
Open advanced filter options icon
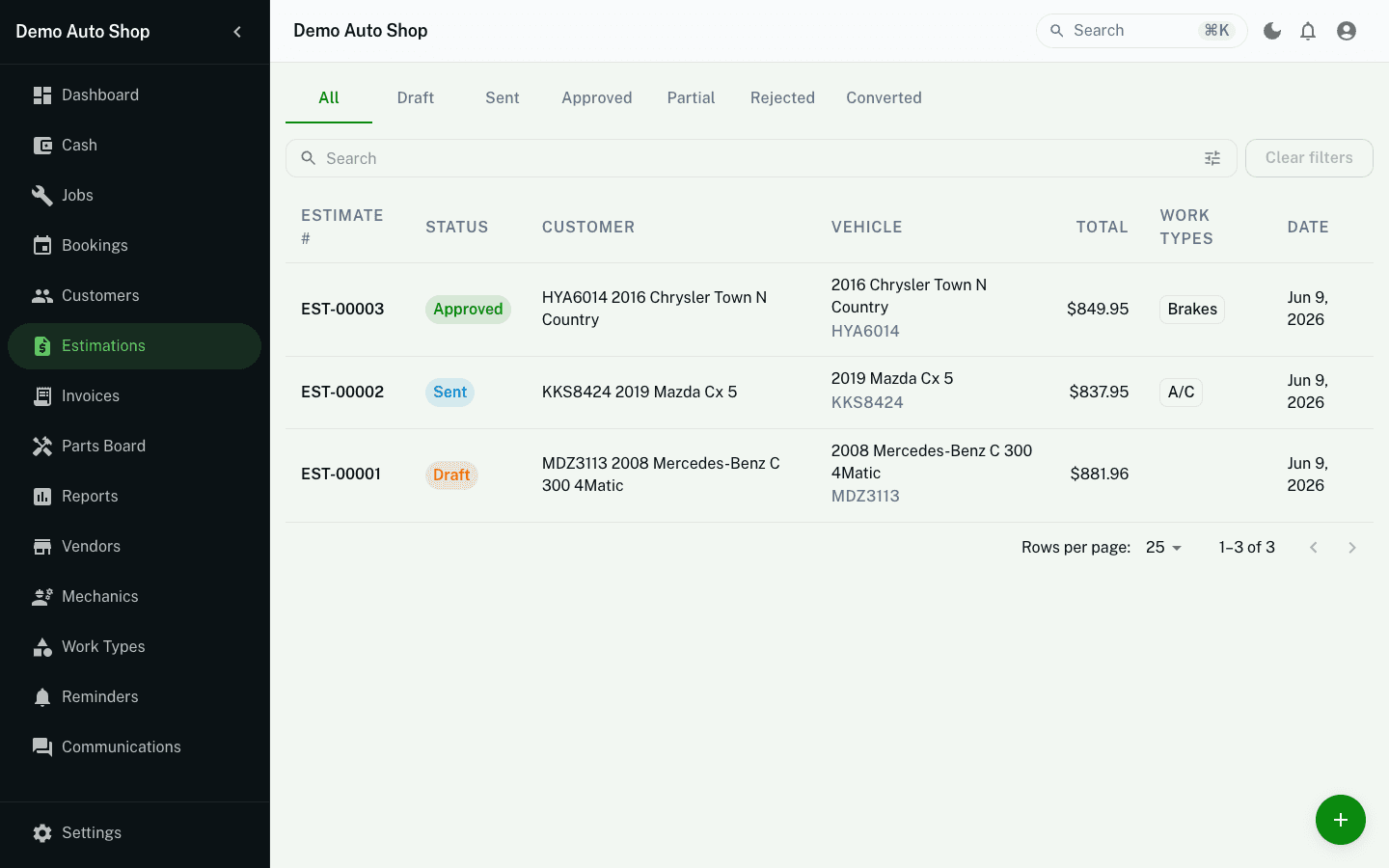(x=1212, y=158)
